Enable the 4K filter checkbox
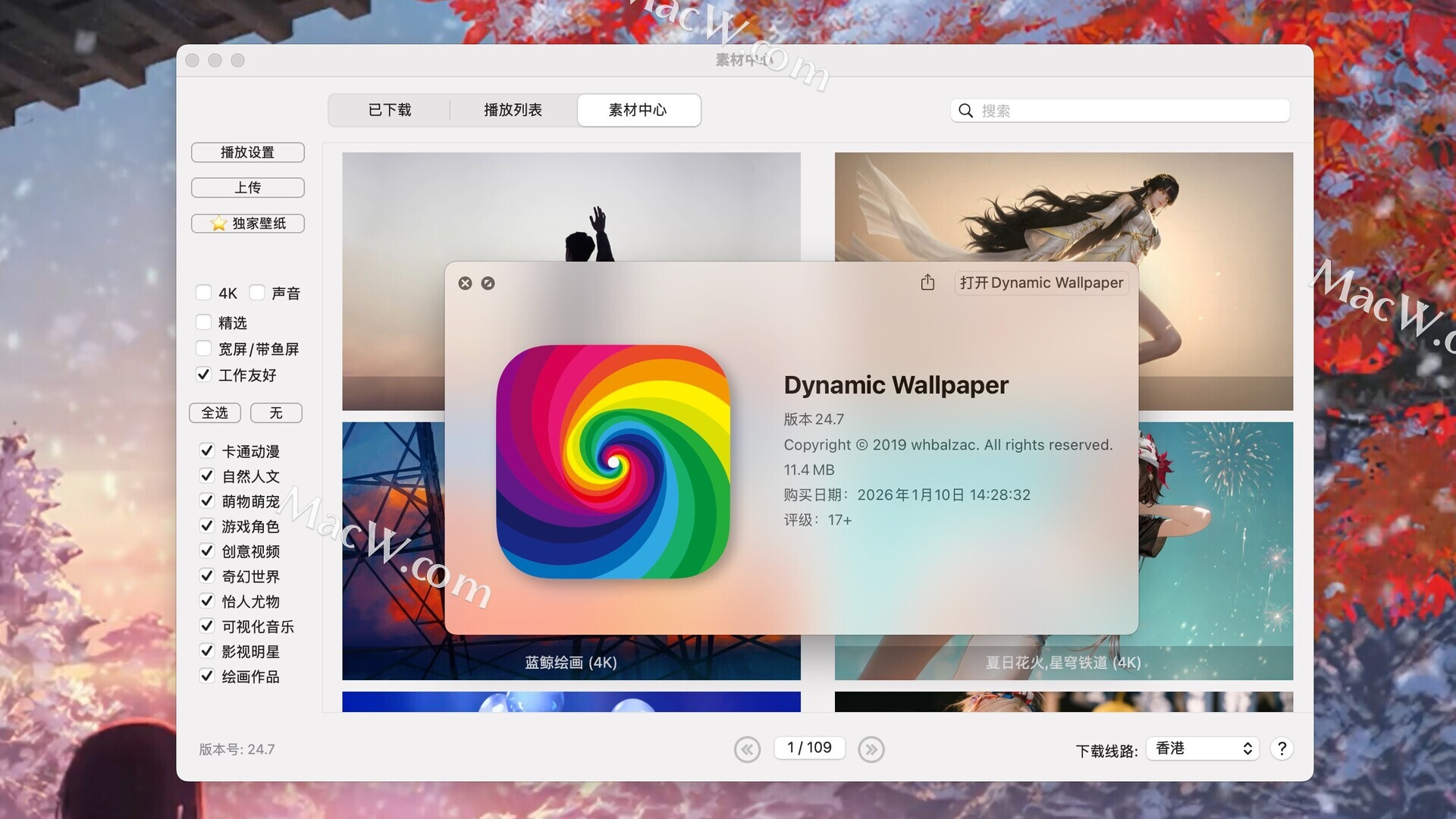 pyautogui.click(x=204, y=293)
